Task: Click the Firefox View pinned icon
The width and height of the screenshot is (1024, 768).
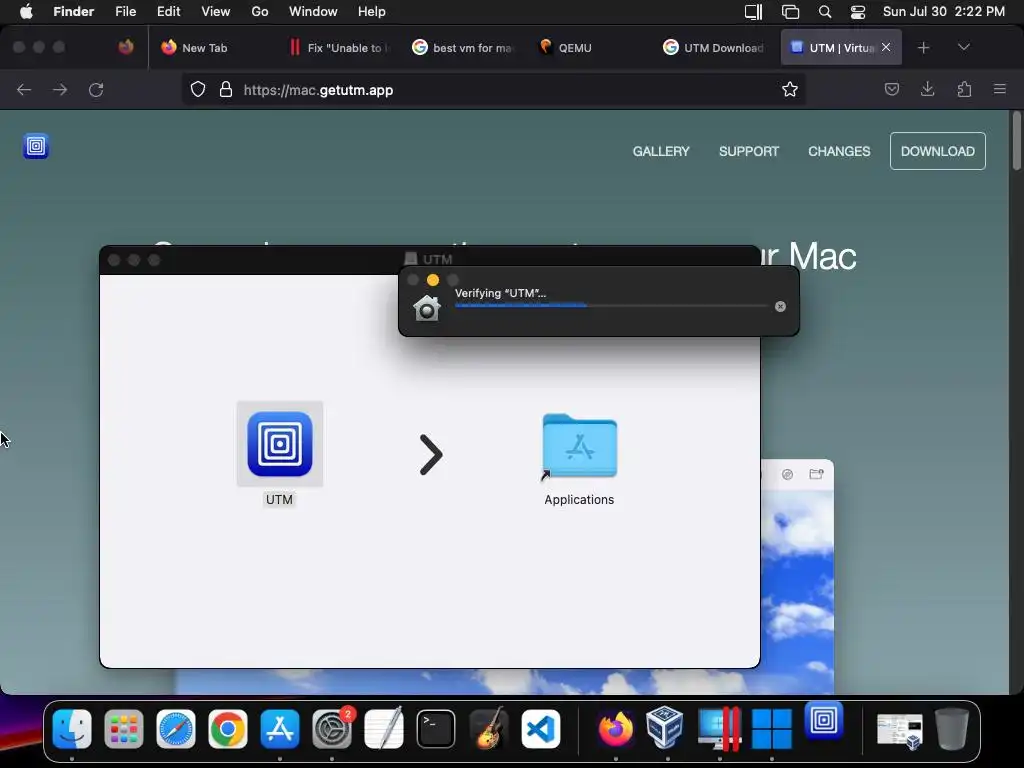Action: pyautogui.click(x=126, y=47)
